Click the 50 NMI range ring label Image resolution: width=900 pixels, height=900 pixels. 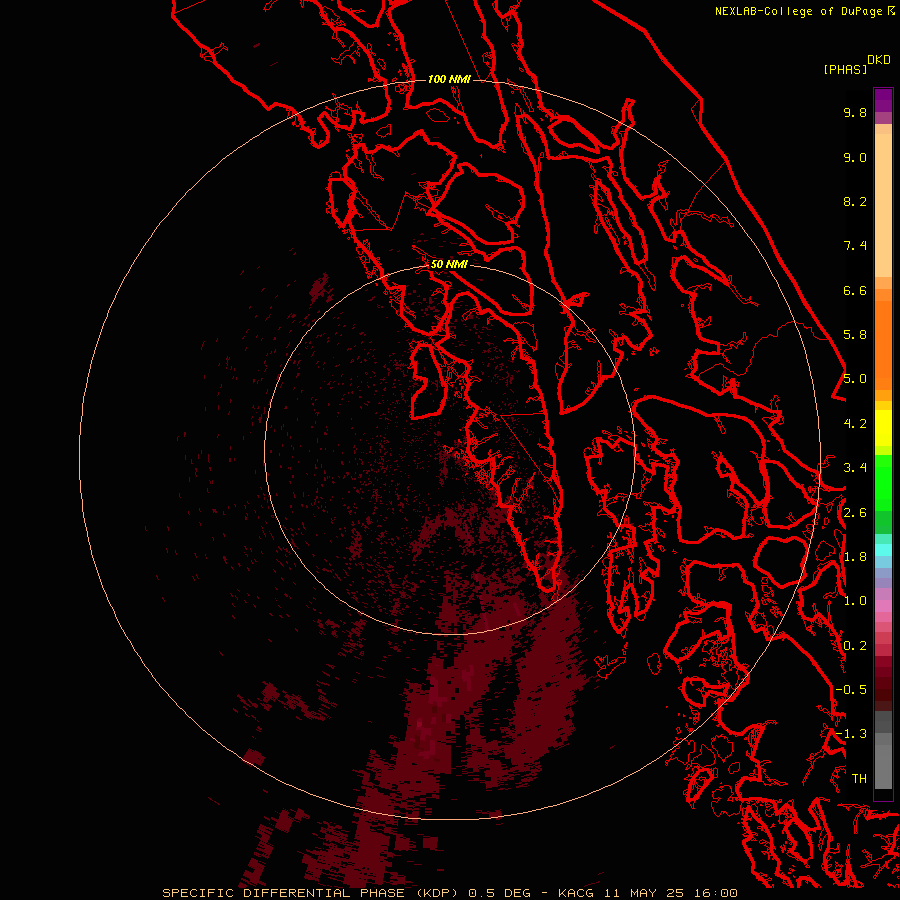(x=449, y=264)
